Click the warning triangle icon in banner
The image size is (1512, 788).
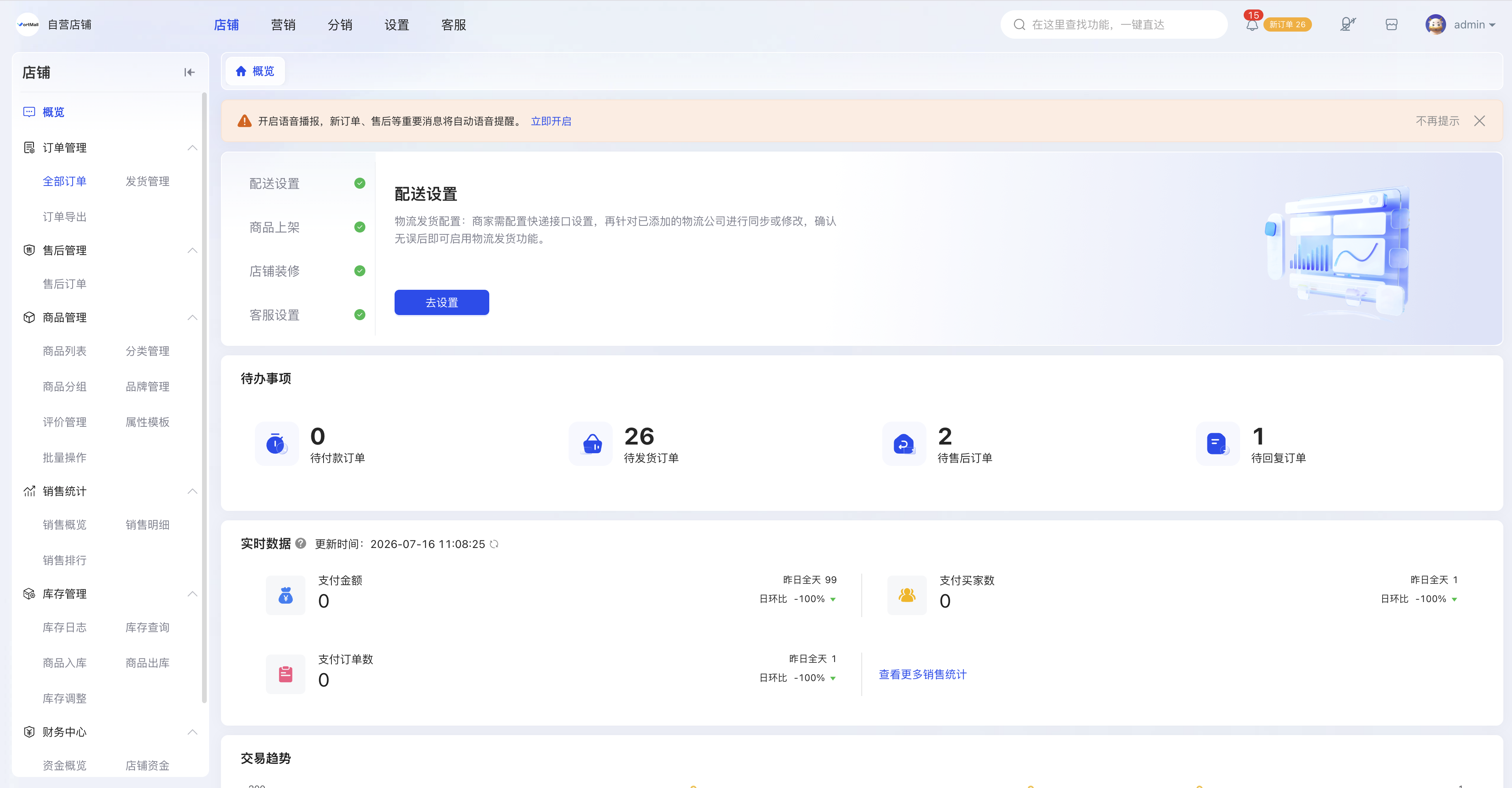[244, 121]
